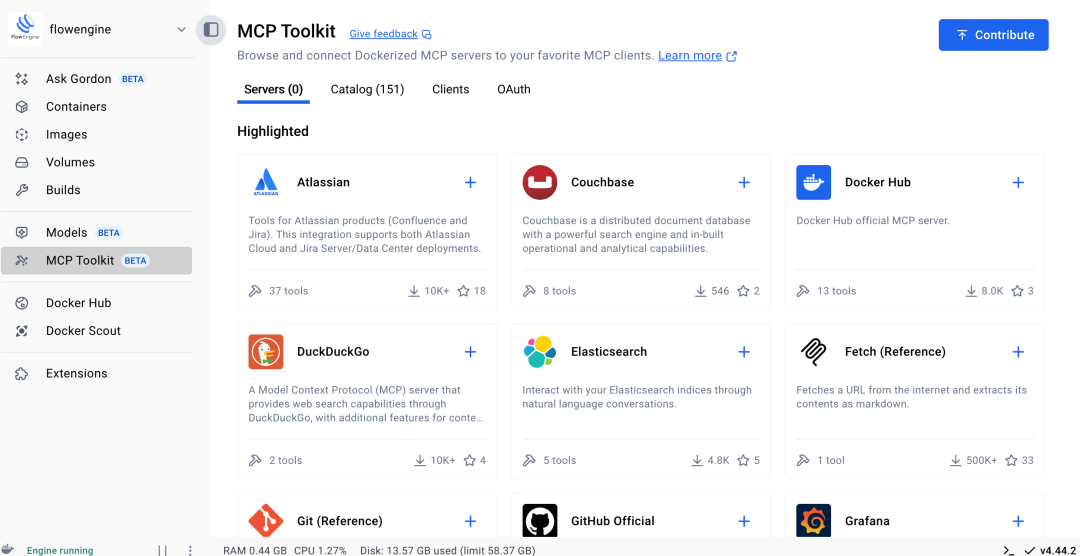
Task: Add the Elasticsearch server with plus
Action: 744,351
